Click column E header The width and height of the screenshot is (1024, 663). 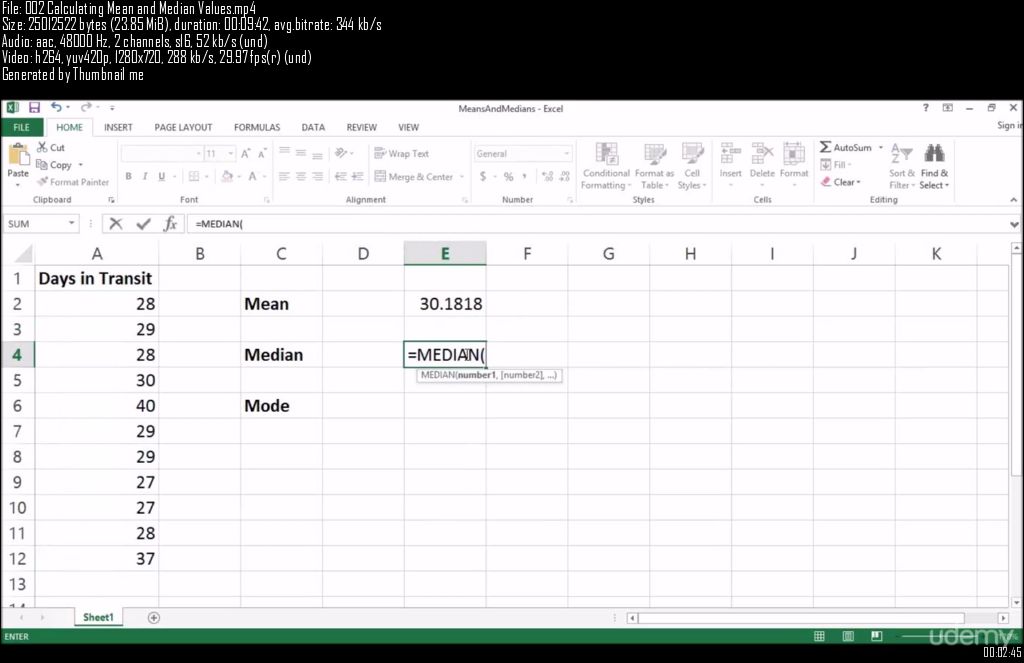pos(445,253)
